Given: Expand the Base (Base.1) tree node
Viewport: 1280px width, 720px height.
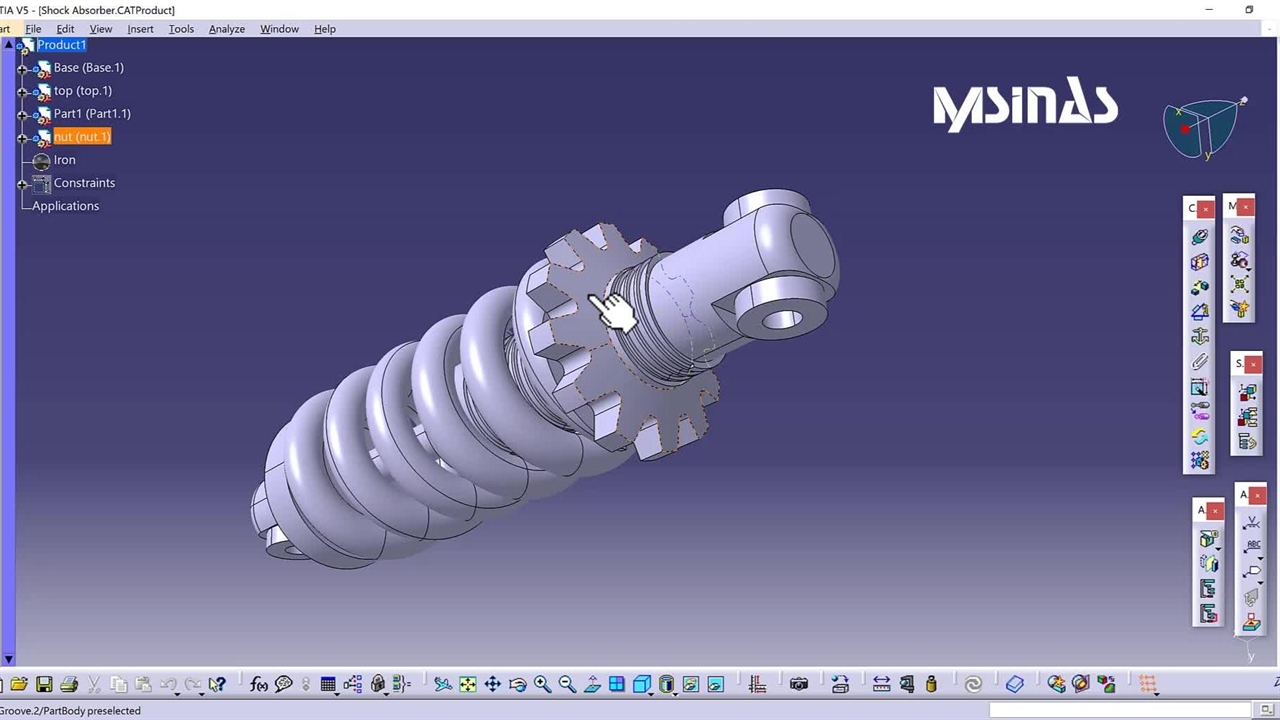Looking at the screenshot, I should (22, 68).
